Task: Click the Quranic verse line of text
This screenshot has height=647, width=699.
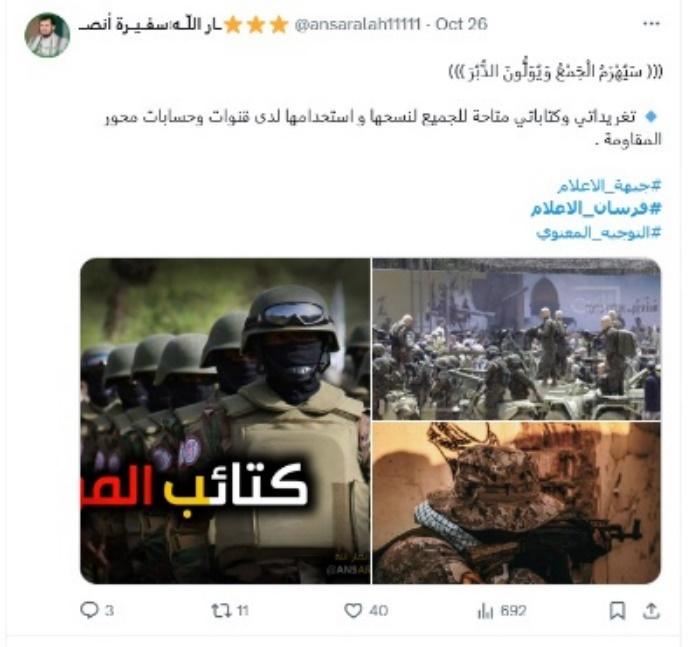Action: click(x=555, y=71)
